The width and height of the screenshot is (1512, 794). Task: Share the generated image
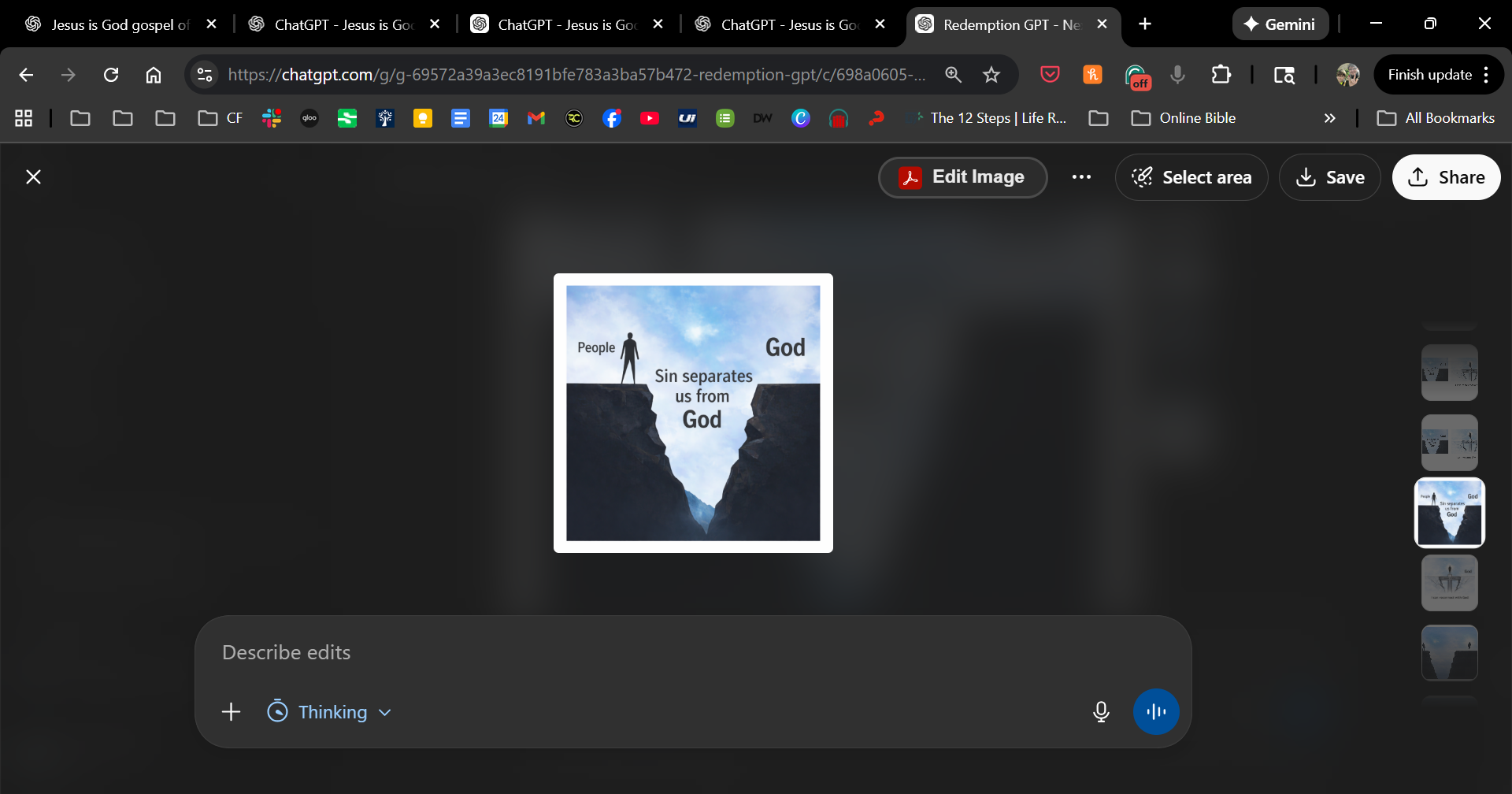click(1446, 177)
